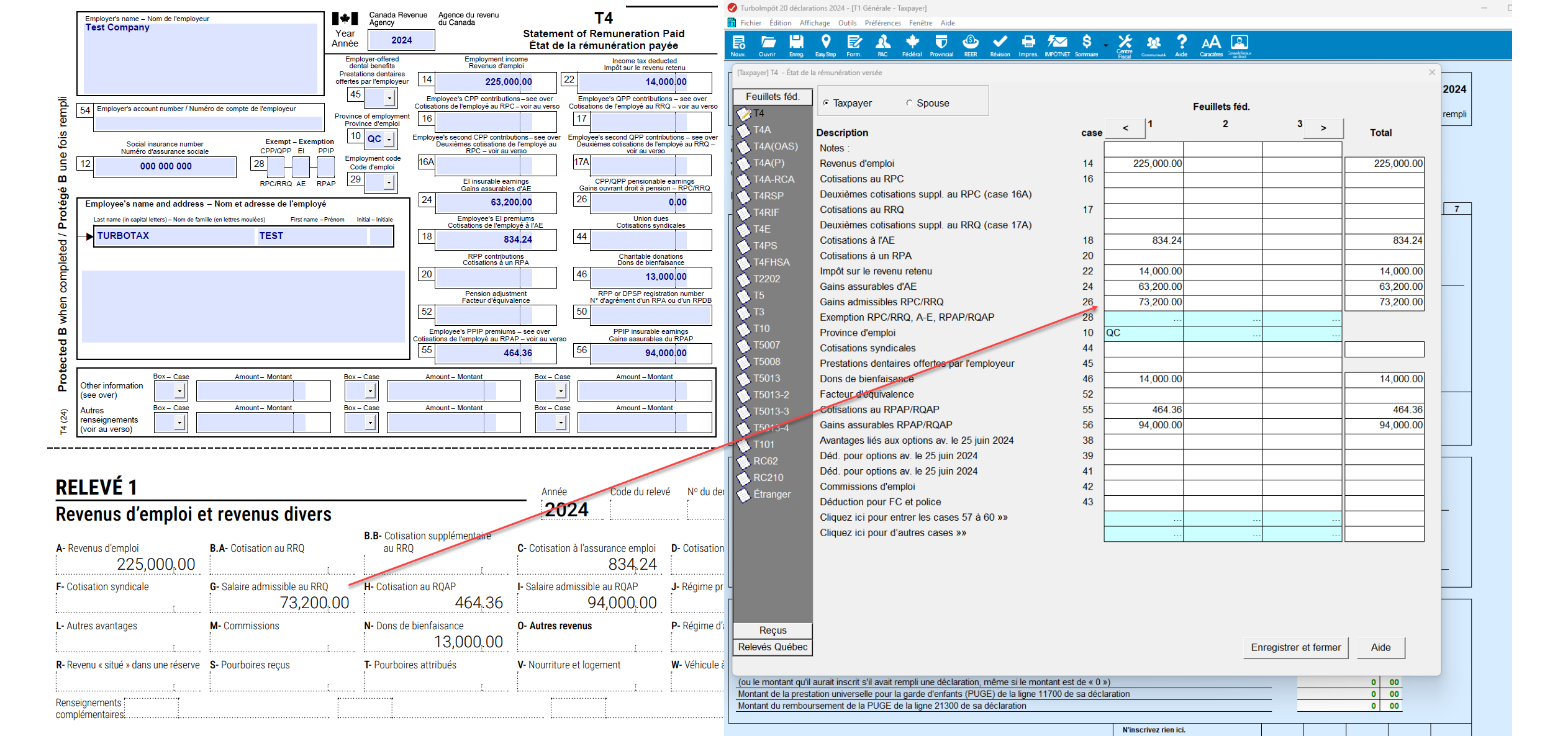
Task: Click the Nouv. new return icon
Action: (x=738, y=45)
